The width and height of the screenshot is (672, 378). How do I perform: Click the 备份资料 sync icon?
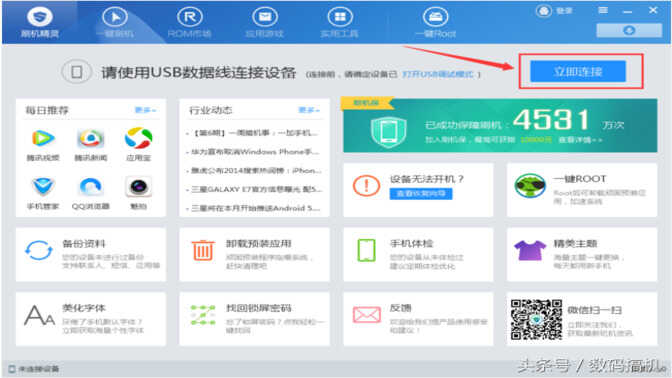(39, 250)
